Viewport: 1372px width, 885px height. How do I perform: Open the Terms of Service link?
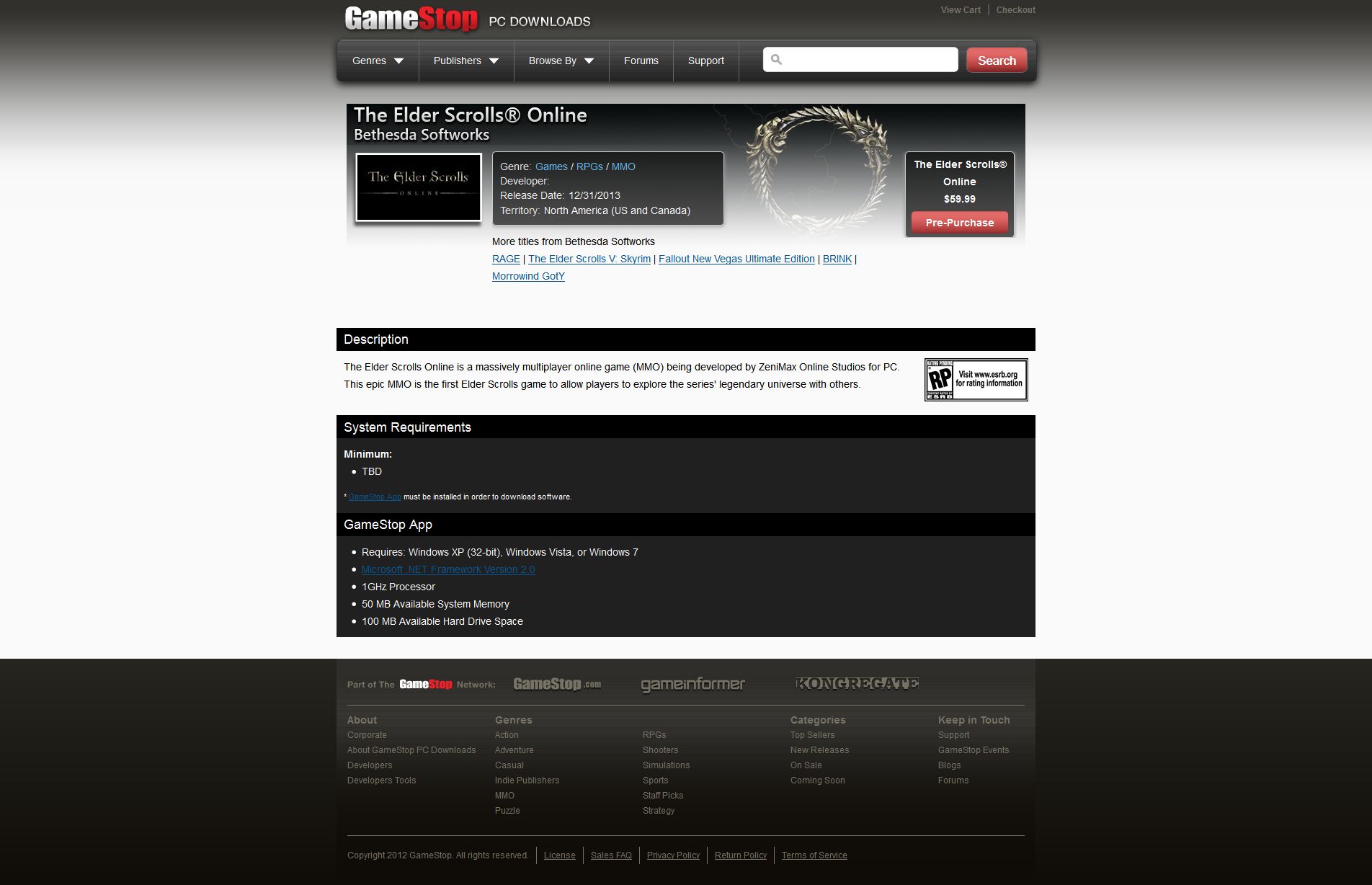pos(814,855)
